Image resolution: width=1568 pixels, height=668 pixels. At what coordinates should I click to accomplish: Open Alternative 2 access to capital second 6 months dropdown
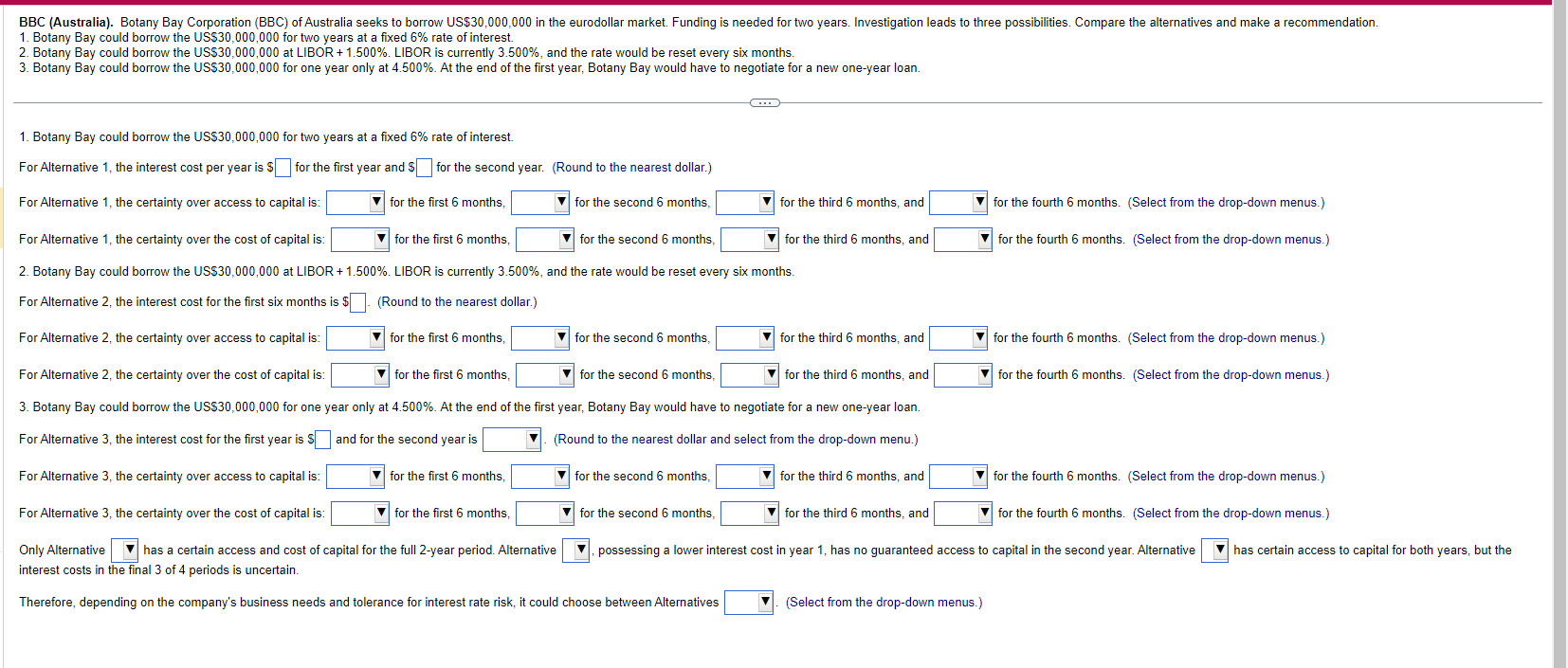(540, 338)
